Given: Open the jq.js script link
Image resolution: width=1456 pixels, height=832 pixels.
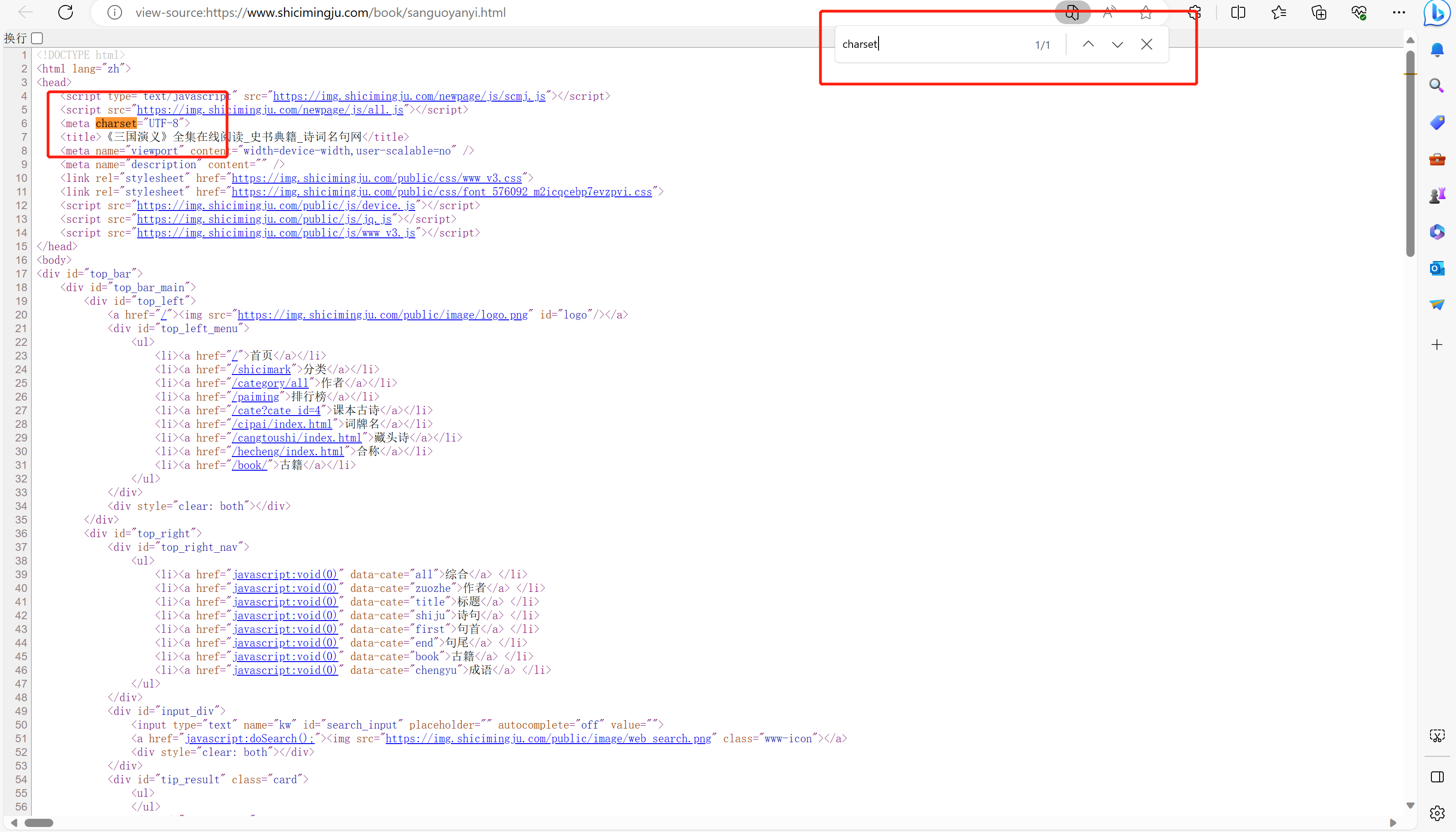Looking at the screenshot, I should [x=264, y=220].
